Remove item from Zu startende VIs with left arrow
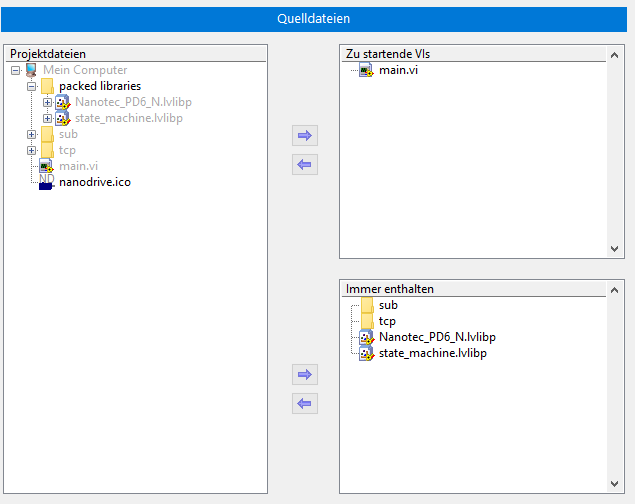 305,164
